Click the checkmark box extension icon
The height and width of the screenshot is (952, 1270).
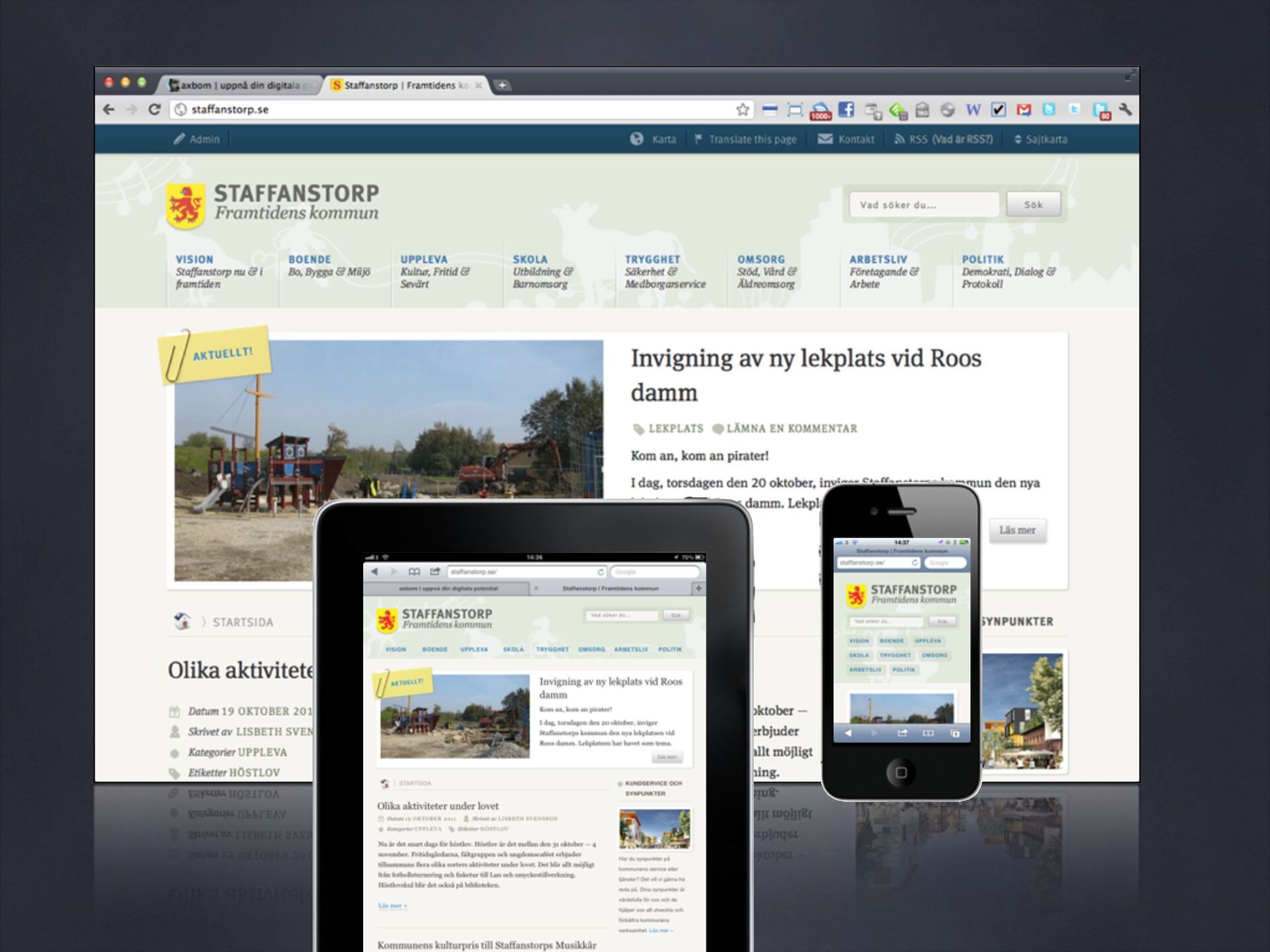pyautogui.click(x=999, y=110)
